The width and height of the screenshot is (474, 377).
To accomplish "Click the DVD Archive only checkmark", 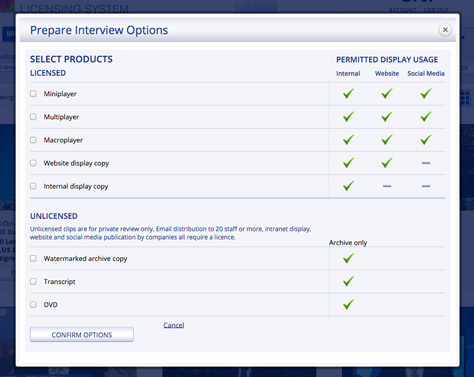I will point(348,304).
